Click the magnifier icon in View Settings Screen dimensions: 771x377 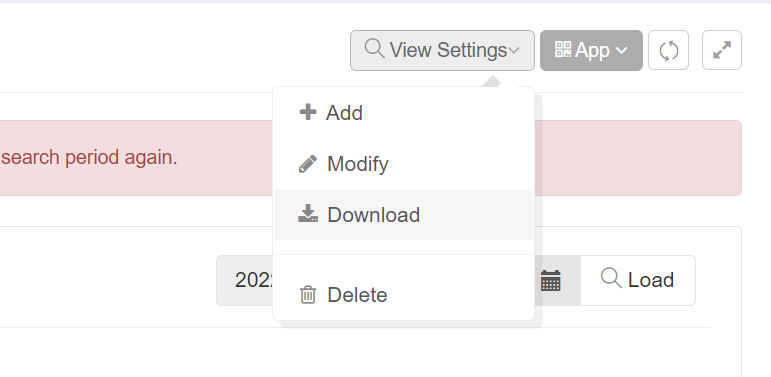click(x=375, y=49)
